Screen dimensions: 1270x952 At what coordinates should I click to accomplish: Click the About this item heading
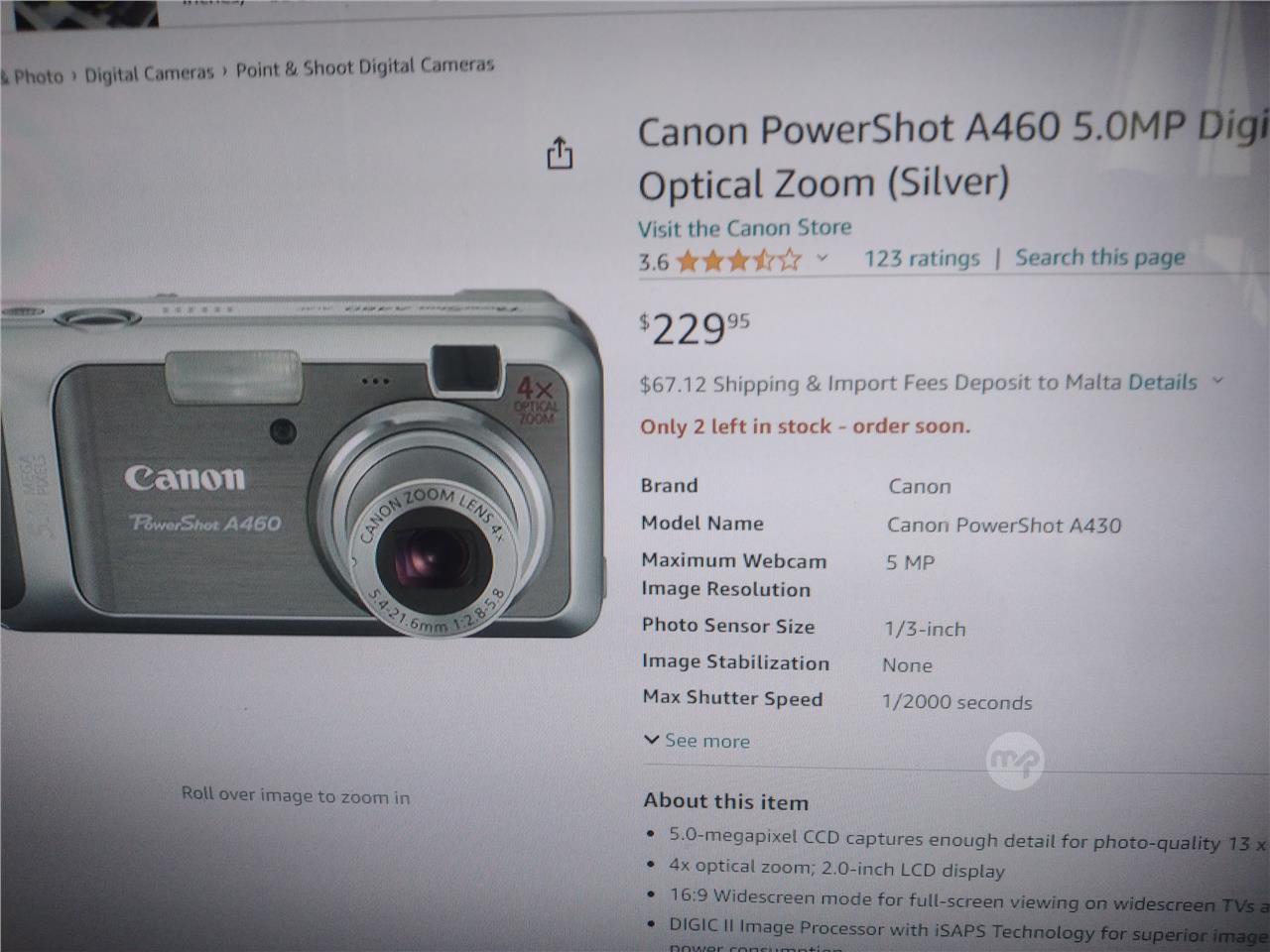pos(725,801)
